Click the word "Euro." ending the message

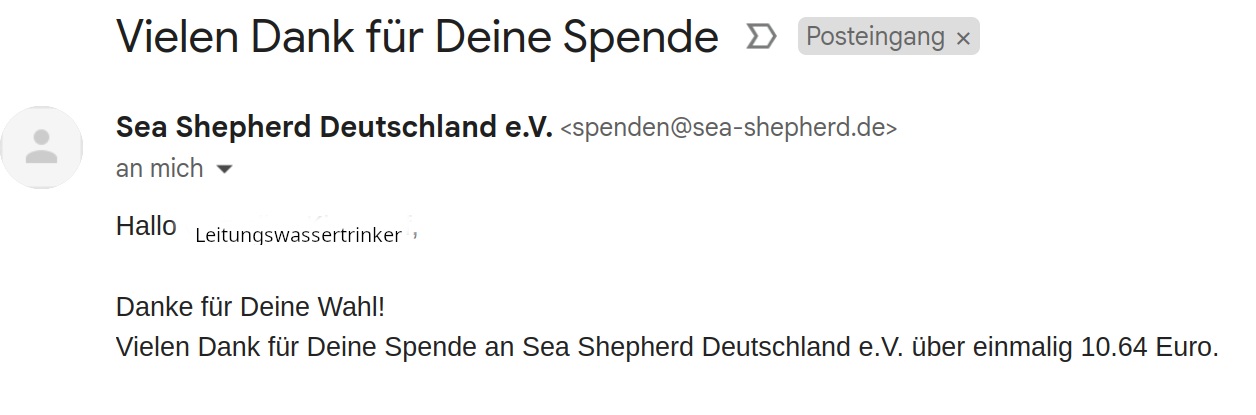click(x=1189, y=347)
